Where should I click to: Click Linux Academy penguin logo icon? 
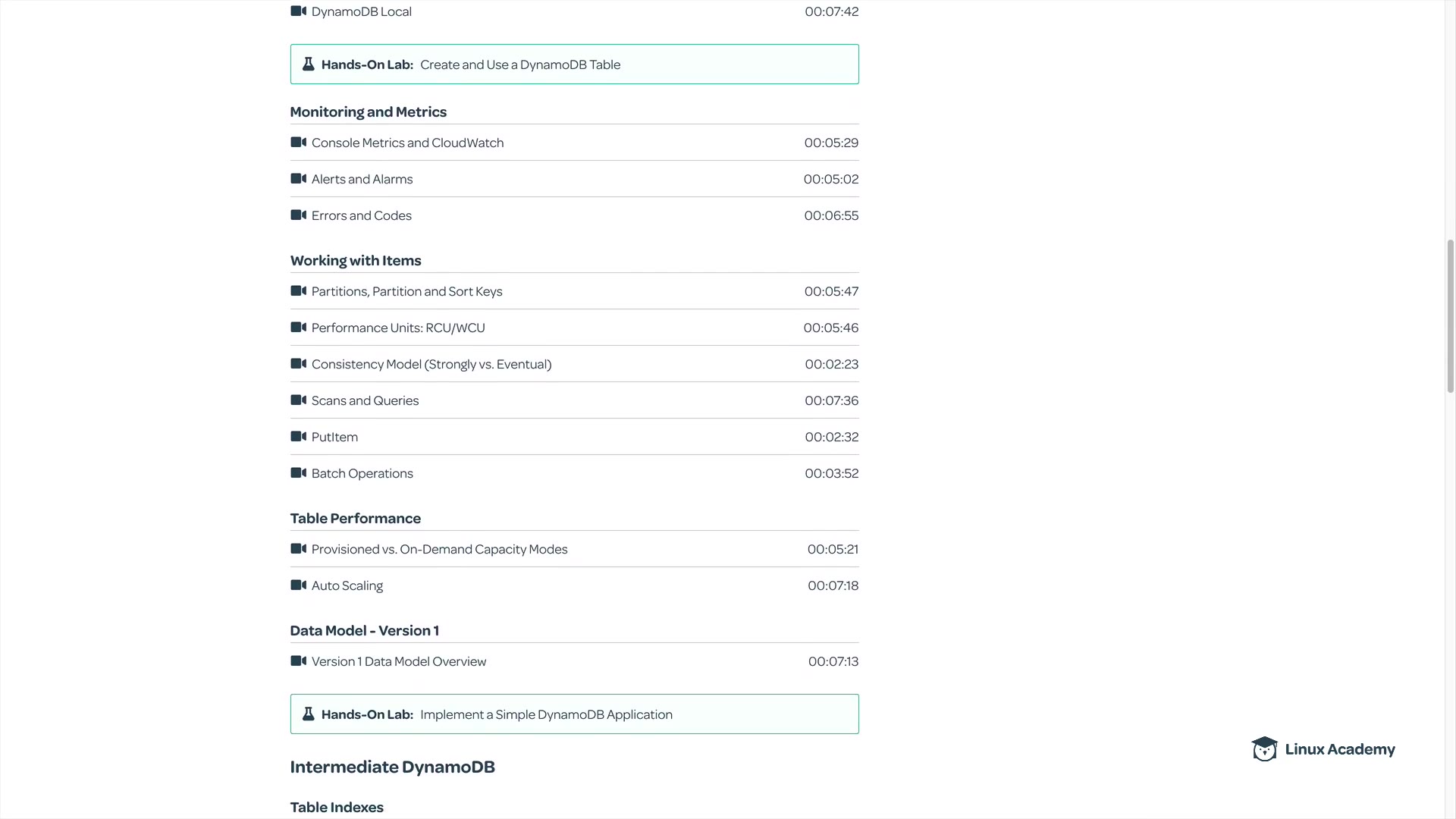tap(1264, 749)
